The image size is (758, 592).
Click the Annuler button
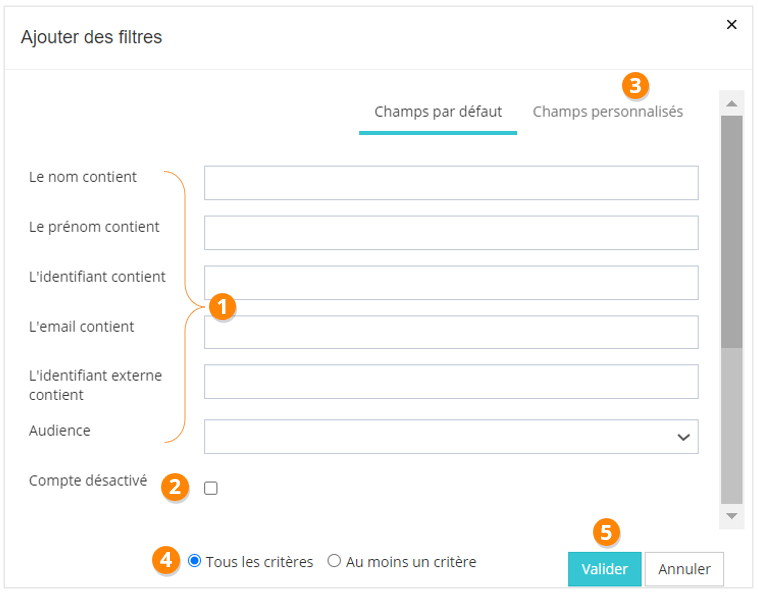coord(684,569)
